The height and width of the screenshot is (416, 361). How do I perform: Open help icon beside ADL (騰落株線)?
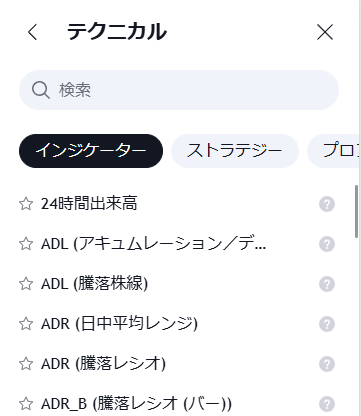point(327,284)
